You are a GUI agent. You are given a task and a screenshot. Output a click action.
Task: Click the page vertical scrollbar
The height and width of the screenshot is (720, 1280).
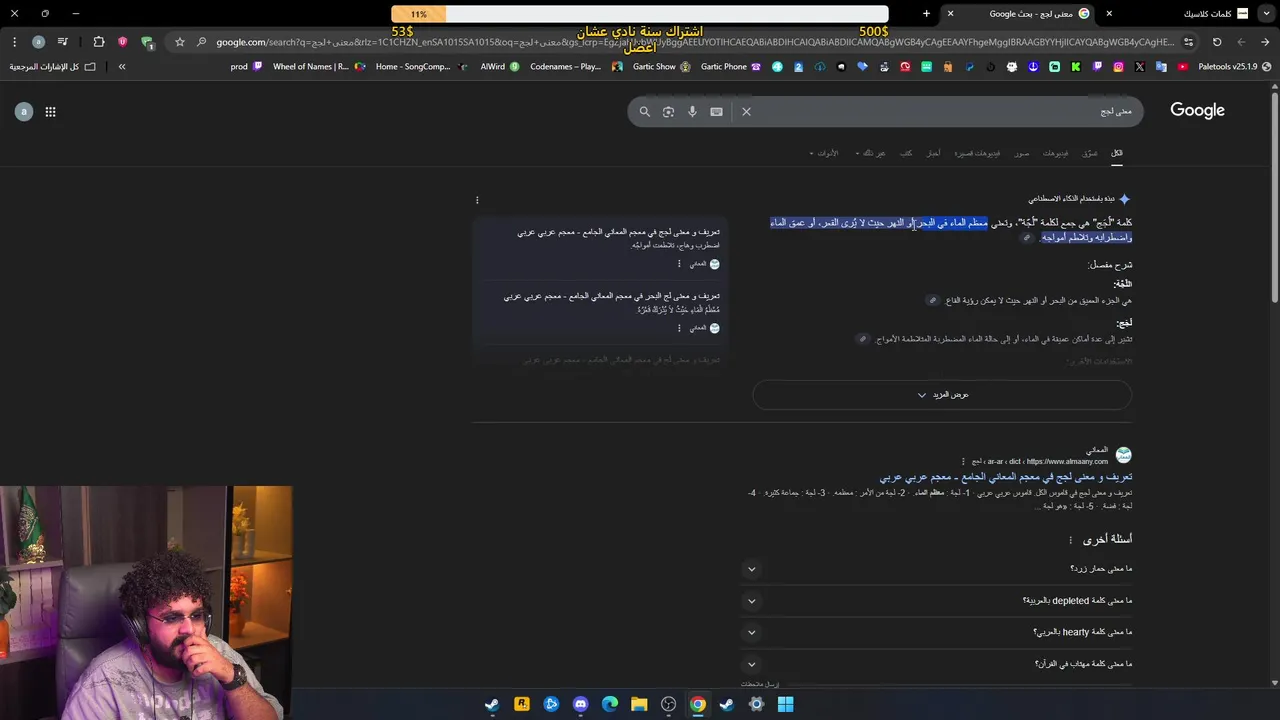[1274, 195]
